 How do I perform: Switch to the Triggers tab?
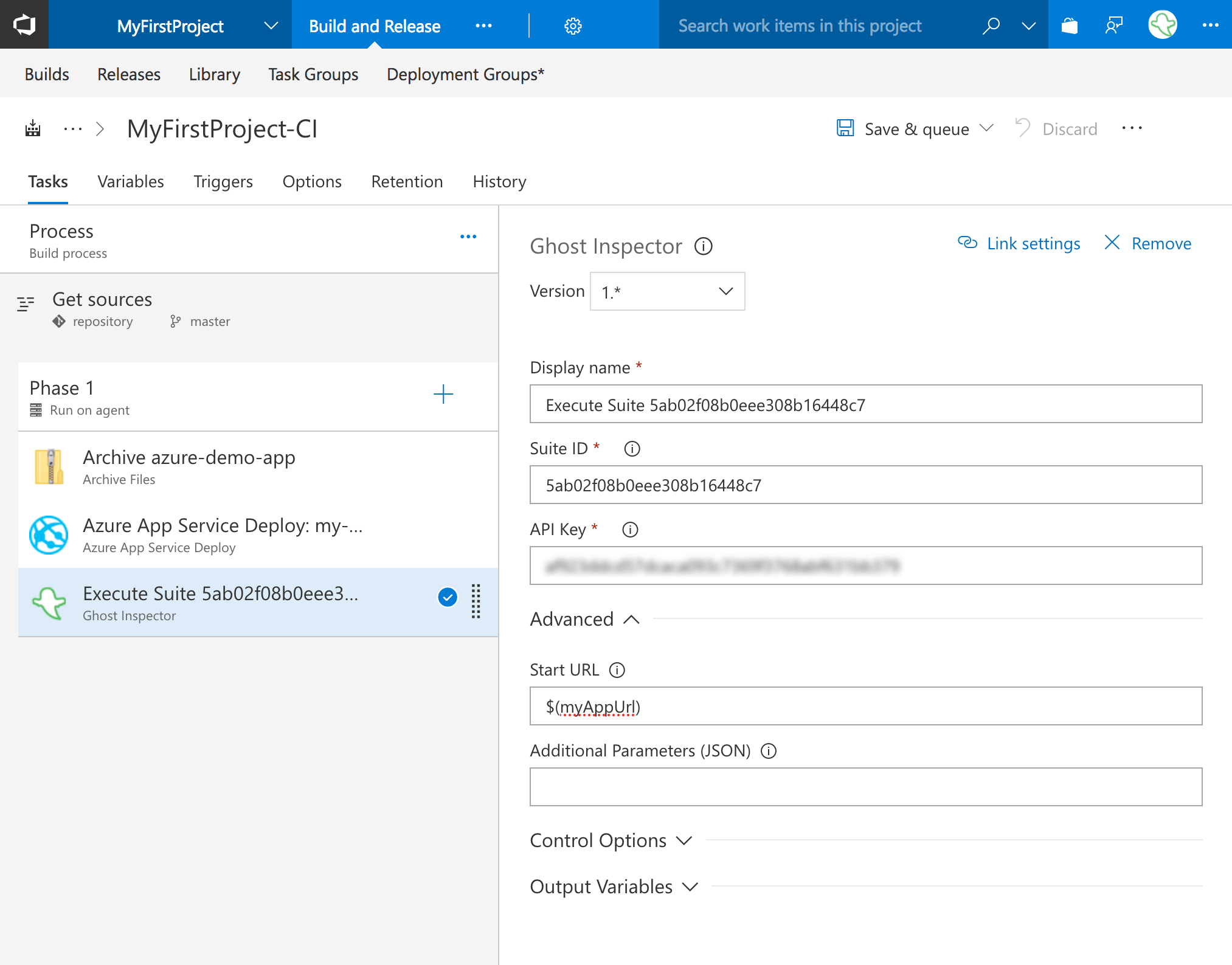pos(223,182)
